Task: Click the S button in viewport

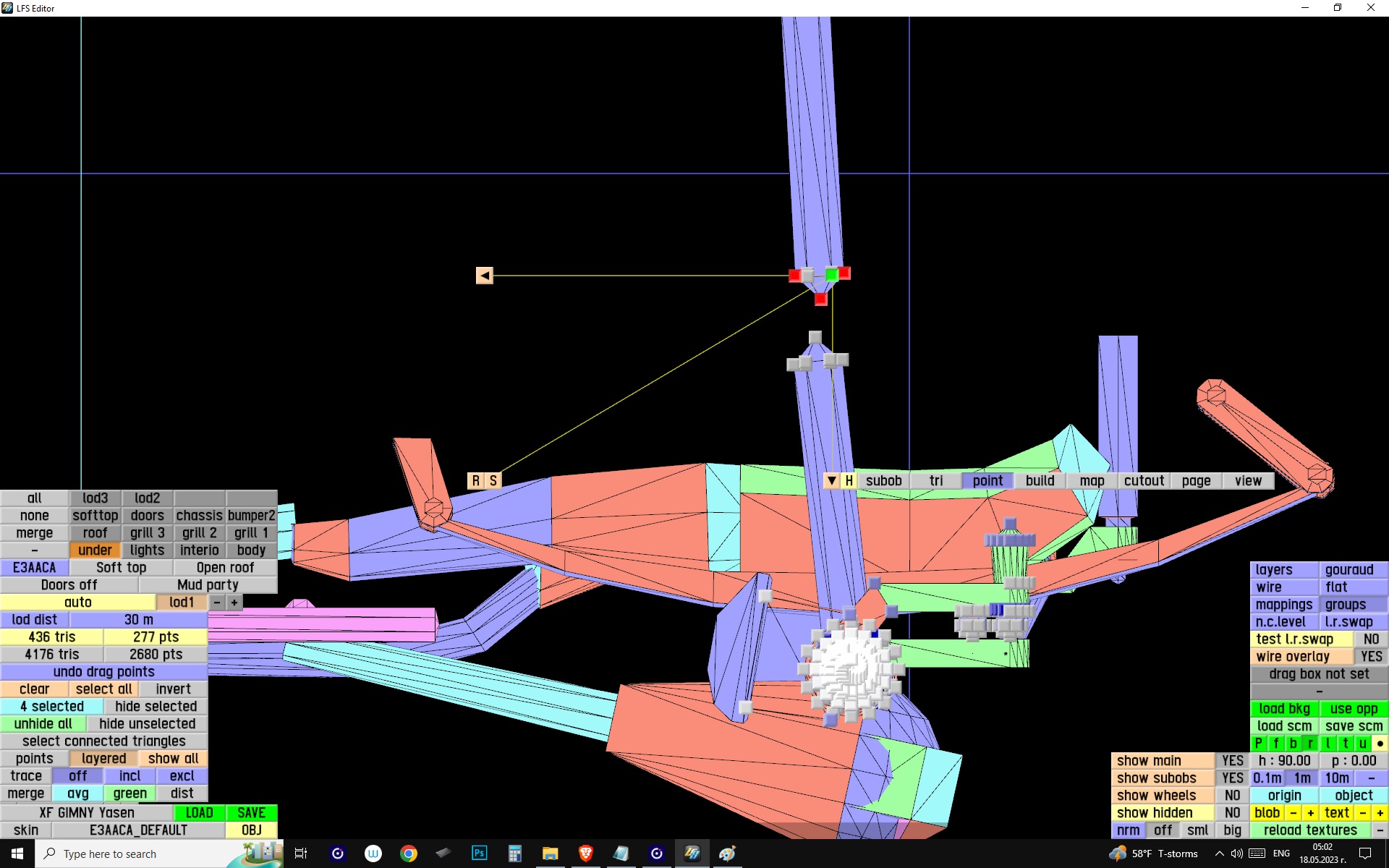Action: click(493, 481)
